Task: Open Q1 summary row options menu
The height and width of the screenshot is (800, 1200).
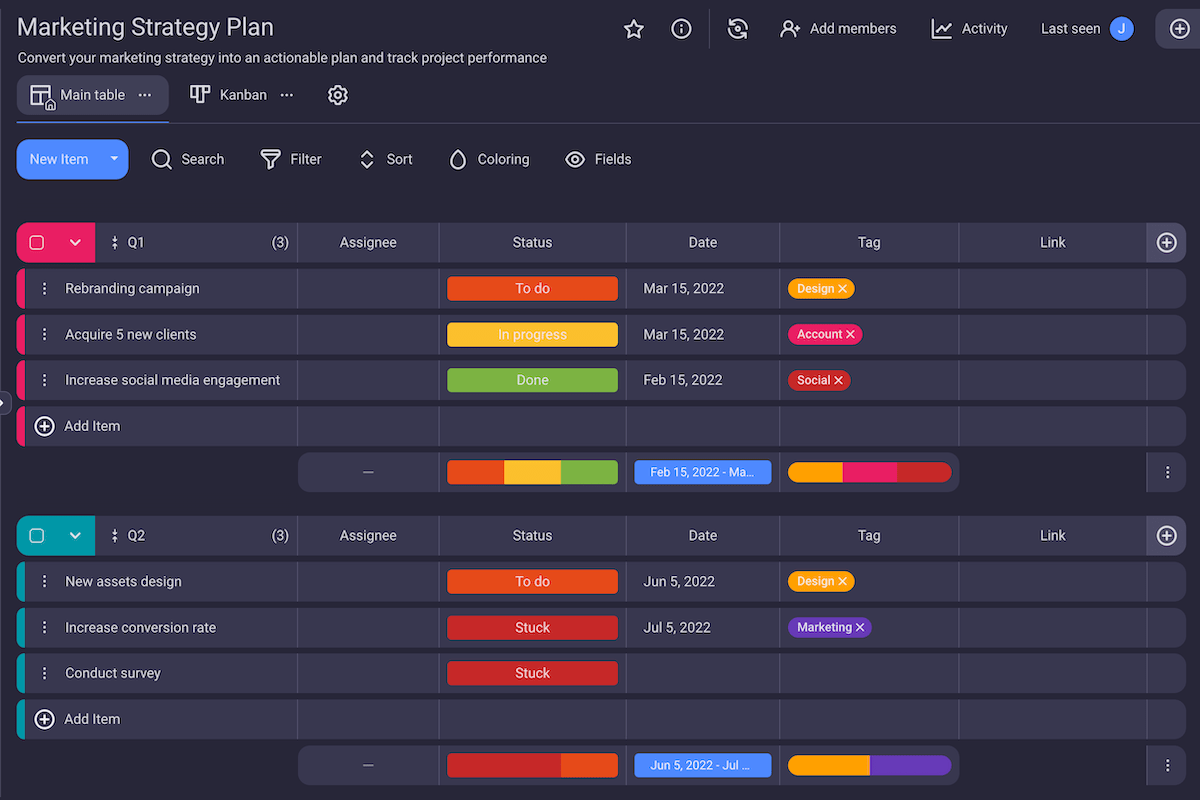Action: pyautogui.click(x=1167, y=472)
